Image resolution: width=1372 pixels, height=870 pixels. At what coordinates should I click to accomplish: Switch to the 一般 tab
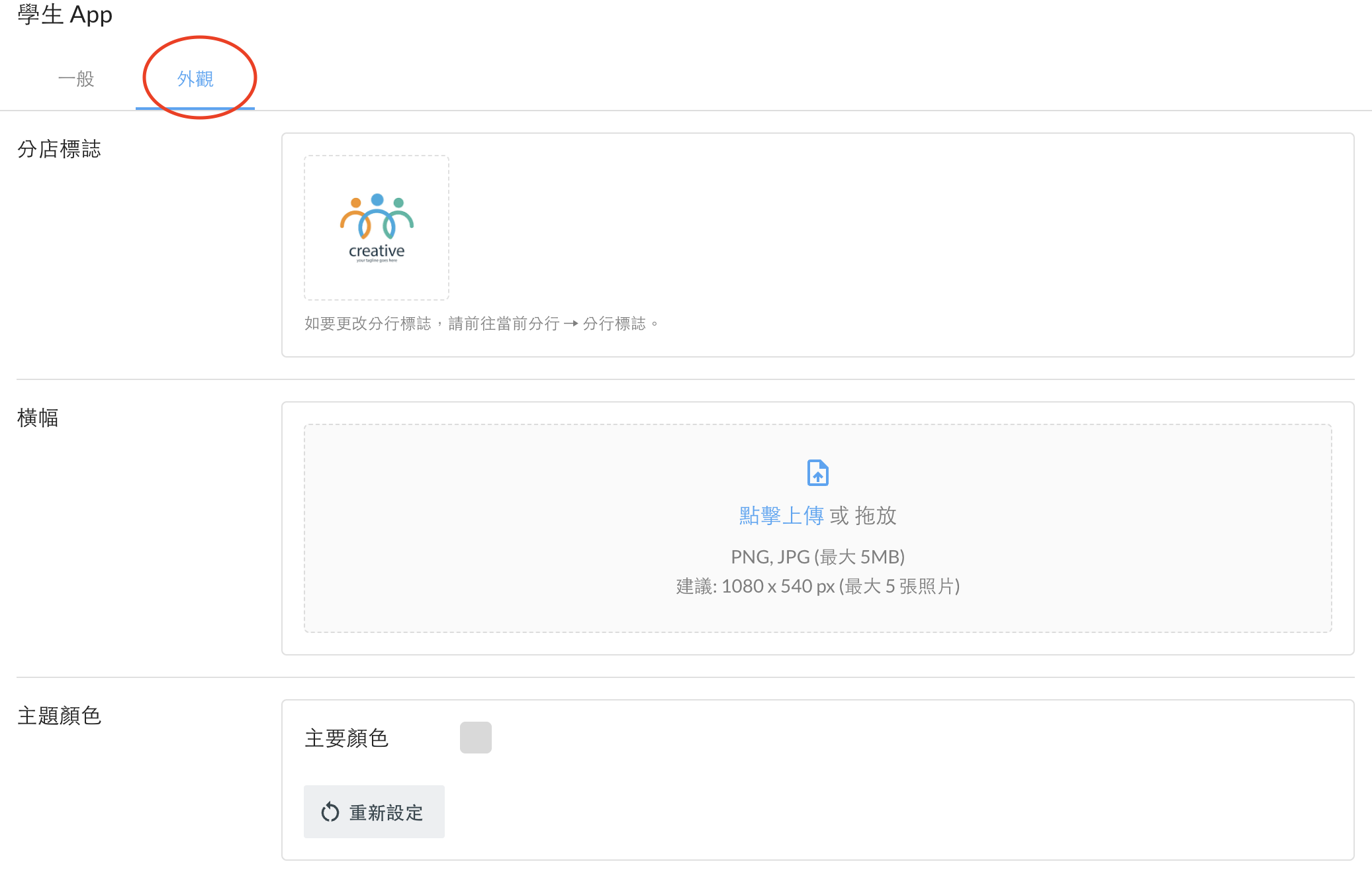76,79
